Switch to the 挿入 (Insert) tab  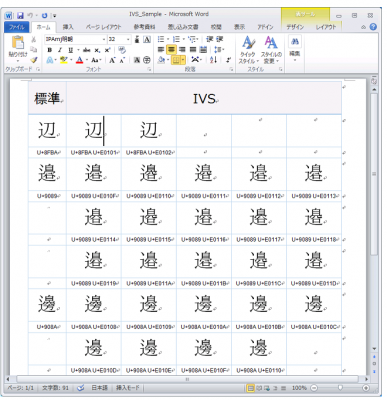point(68,27)
